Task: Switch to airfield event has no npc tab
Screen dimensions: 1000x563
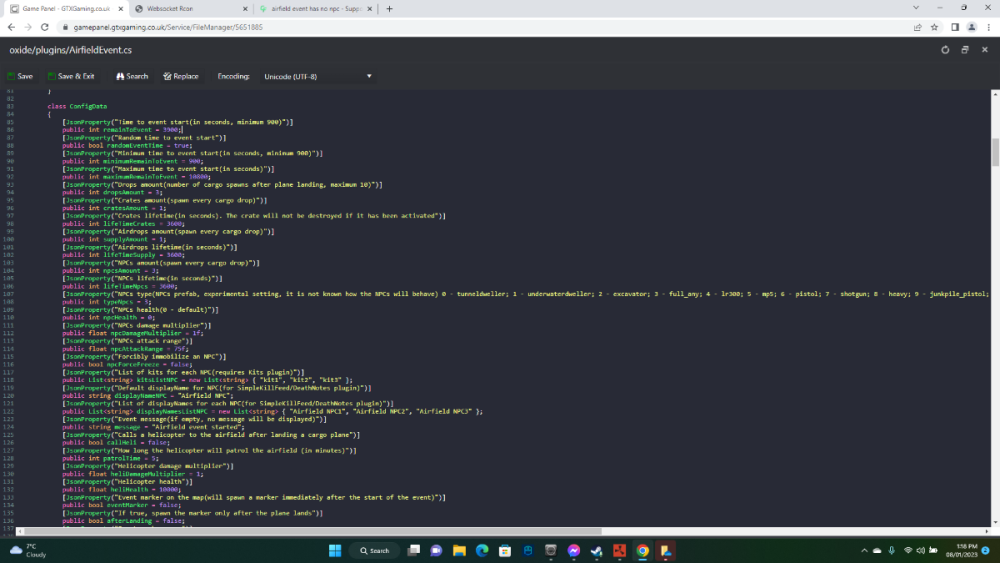Action: tap(316, 9)
